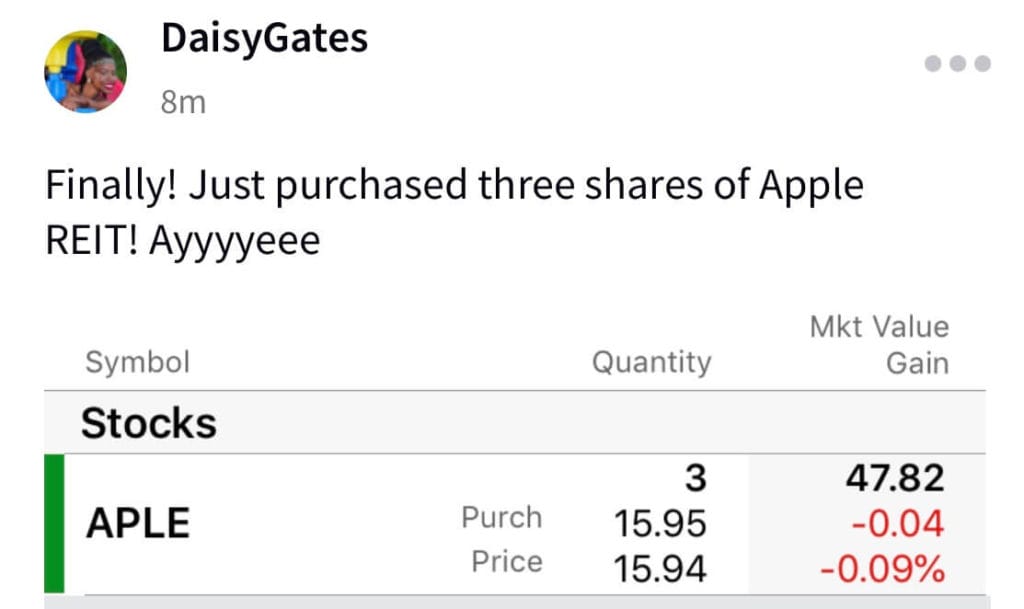The height and width of the screenshot is (609, 1024).
Task: Tap the quantity value 3
Action: [696, 478]
